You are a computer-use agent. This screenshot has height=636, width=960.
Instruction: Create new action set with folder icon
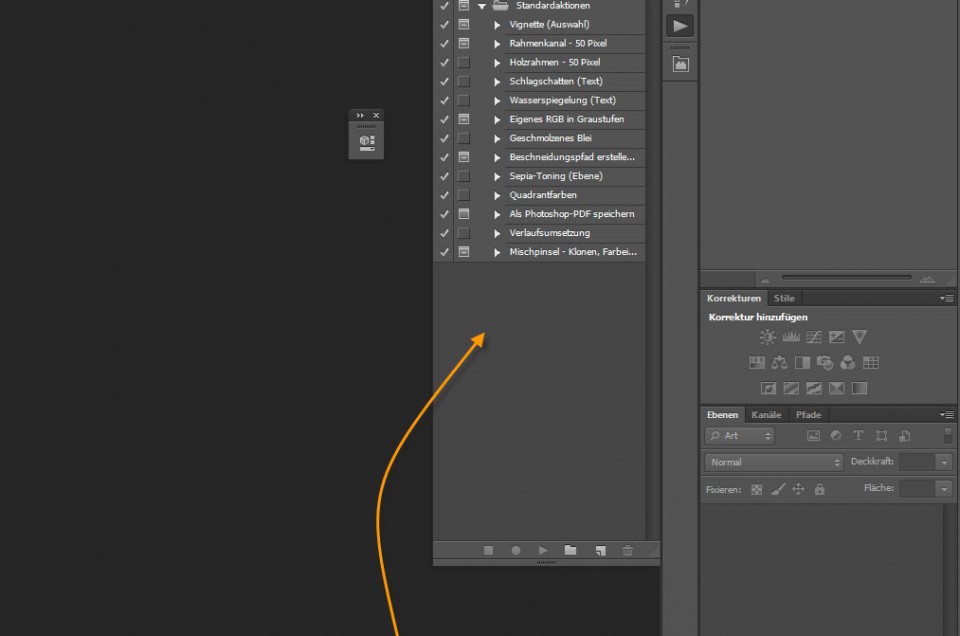tap(570, 550)
